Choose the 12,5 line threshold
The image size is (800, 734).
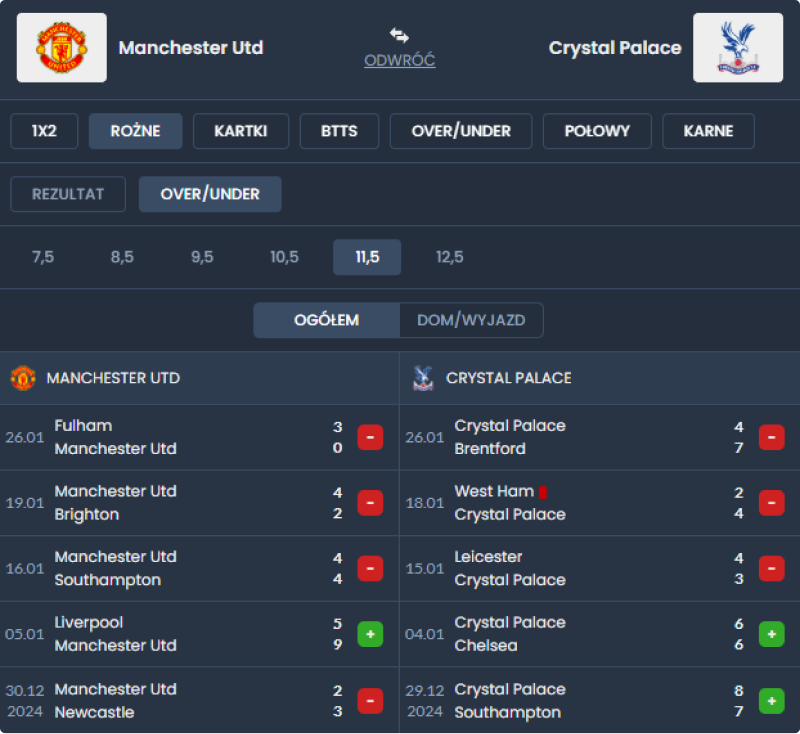click(x=450, y=257)
